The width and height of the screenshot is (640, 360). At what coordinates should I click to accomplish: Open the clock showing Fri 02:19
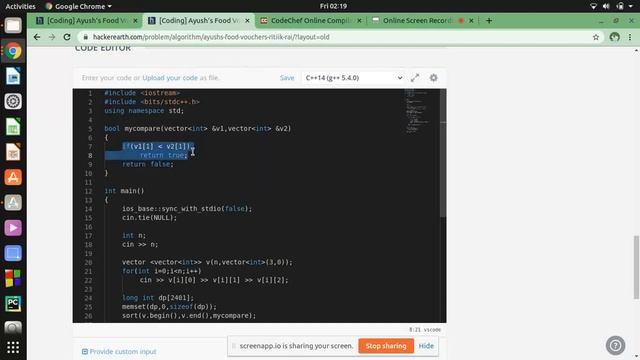333,6
